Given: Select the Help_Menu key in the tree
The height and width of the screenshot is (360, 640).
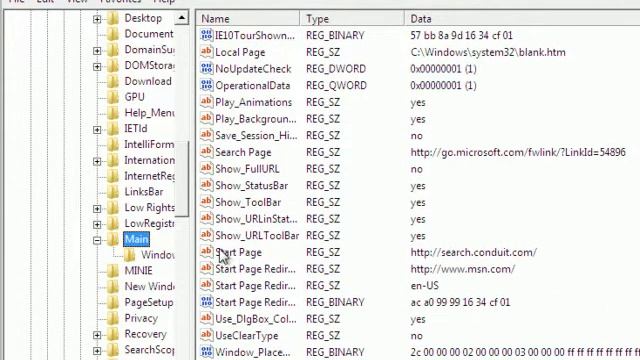Looking at the screenshot, I should tap(149, 113).
